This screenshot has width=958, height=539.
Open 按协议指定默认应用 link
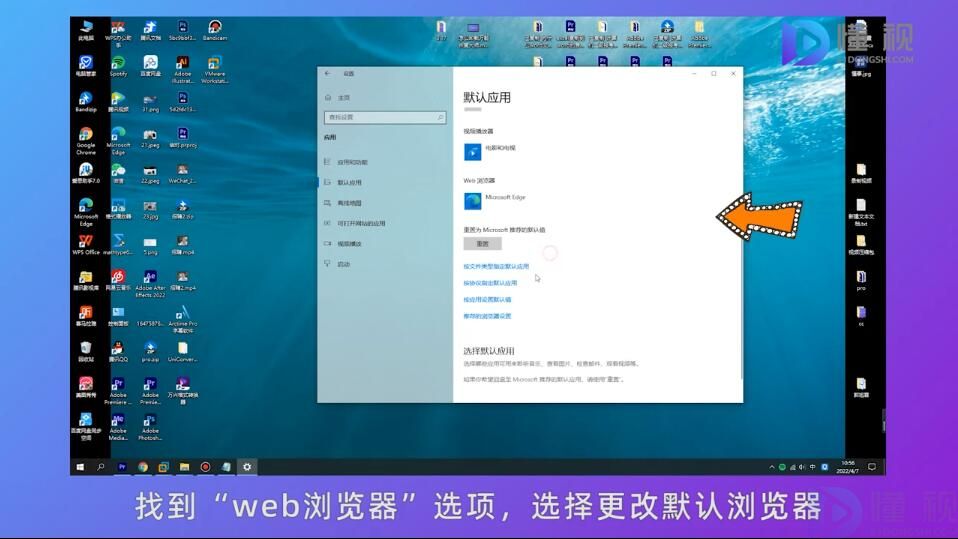tap(490, 283)
